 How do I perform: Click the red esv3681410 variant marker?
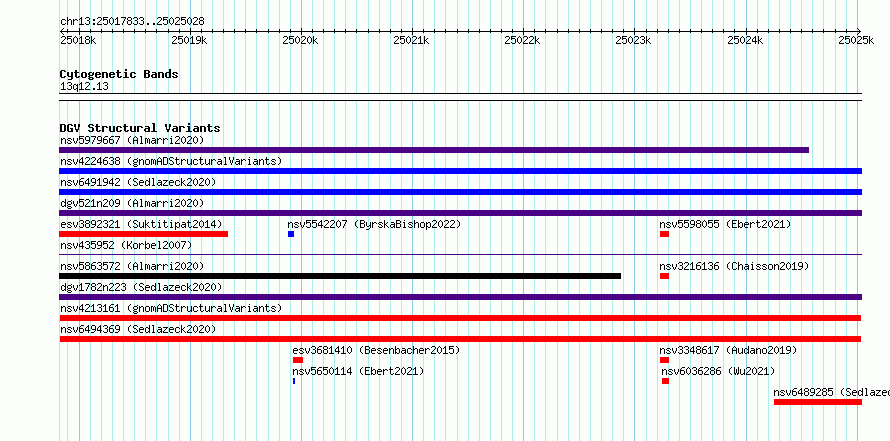point(298,360)
